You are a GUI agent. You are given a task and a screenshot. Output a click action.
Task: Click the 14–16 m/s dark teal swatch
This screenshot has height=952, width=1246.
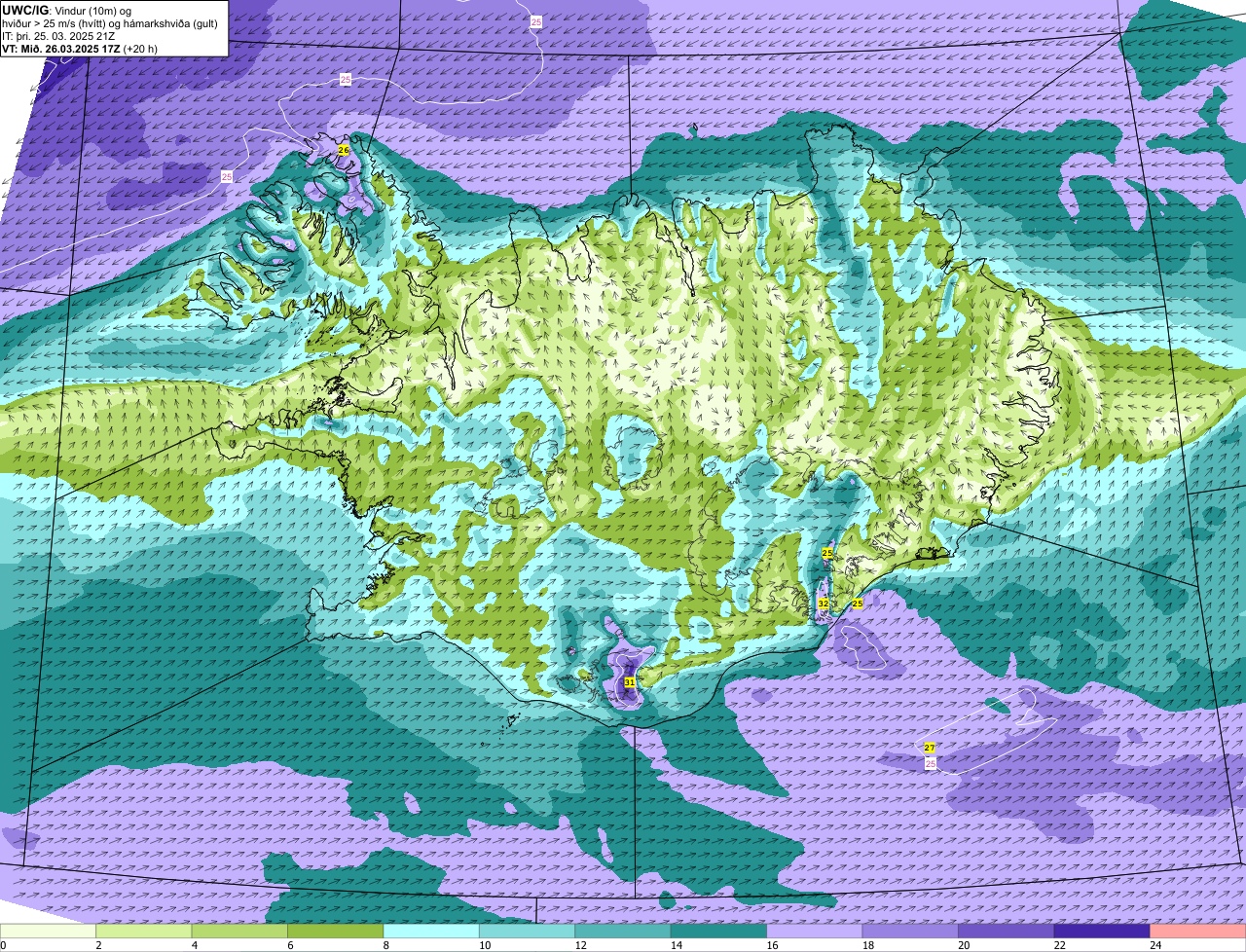[x=719, y=931]
